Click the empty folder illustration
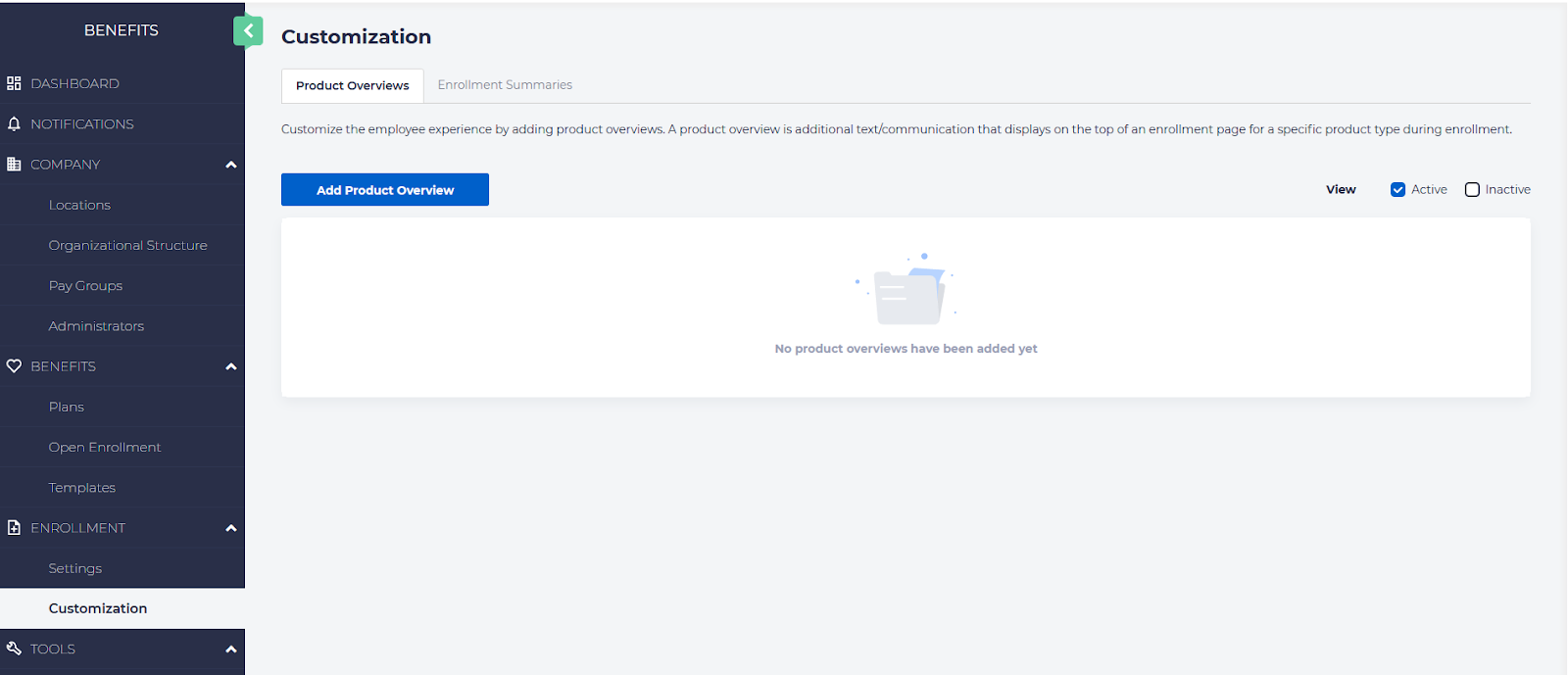Image resolution: width=1568 pixels, height=675 pixels. pyautogui.click(x=906, y=291)
